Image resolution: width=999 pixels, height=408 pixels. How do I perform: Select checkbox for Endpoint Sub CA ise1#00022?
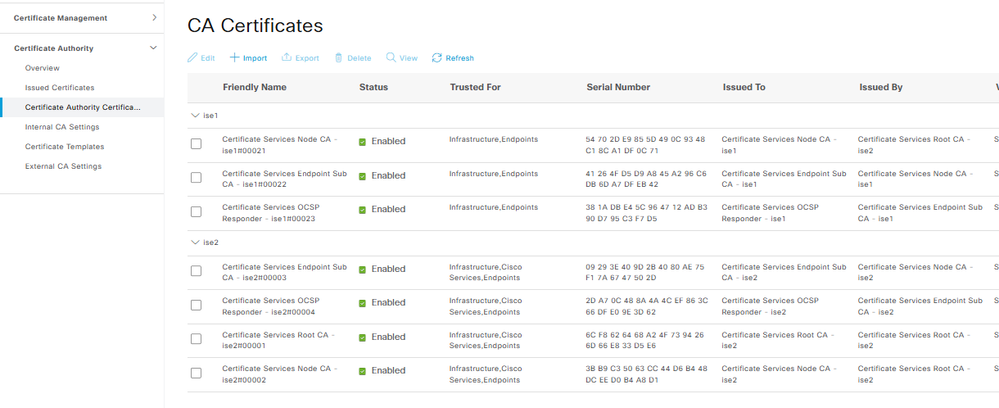(x=196, y=178)
